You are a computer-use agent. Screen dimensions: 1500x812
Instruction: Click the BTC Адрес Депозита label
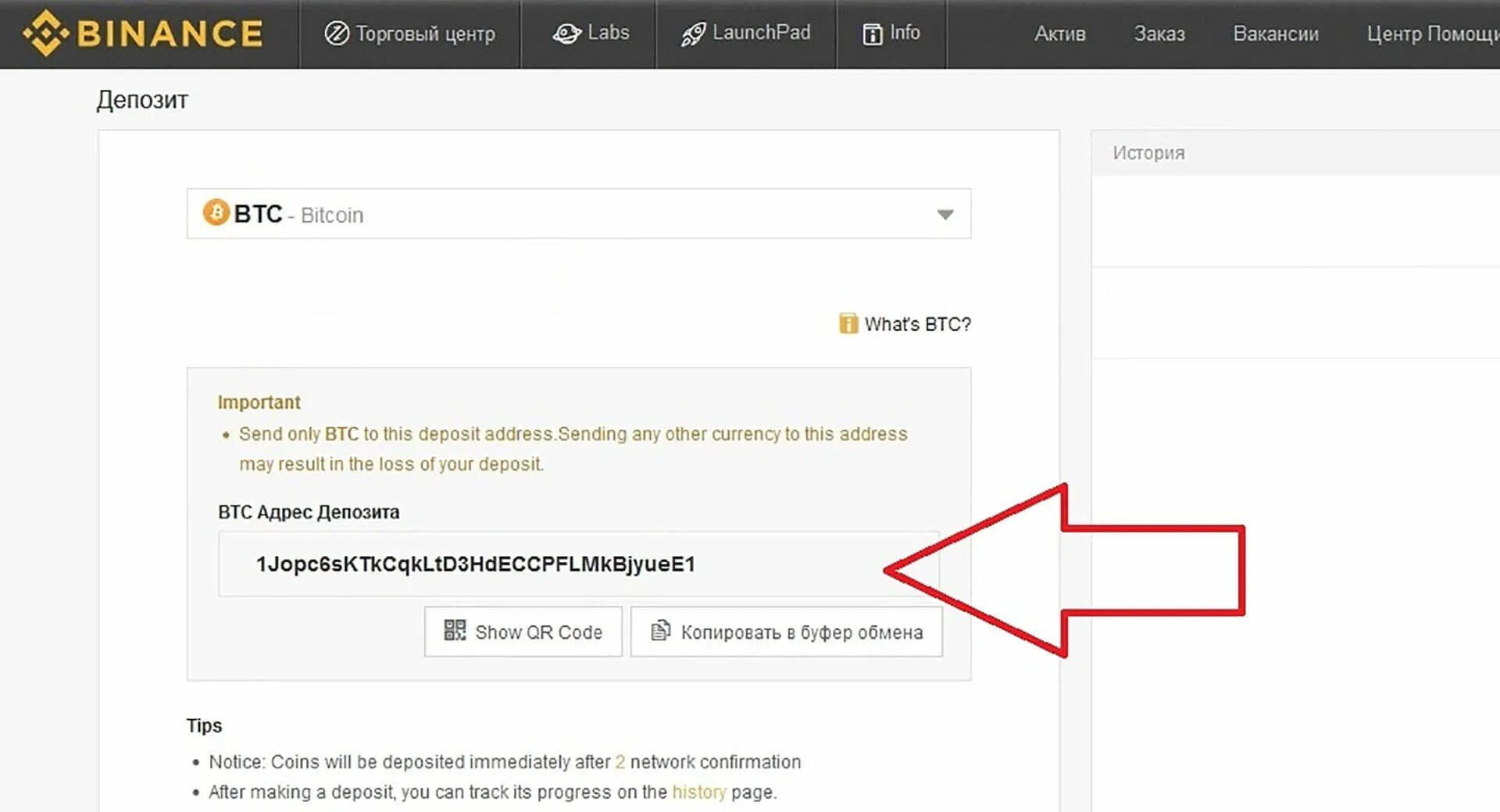309,512
